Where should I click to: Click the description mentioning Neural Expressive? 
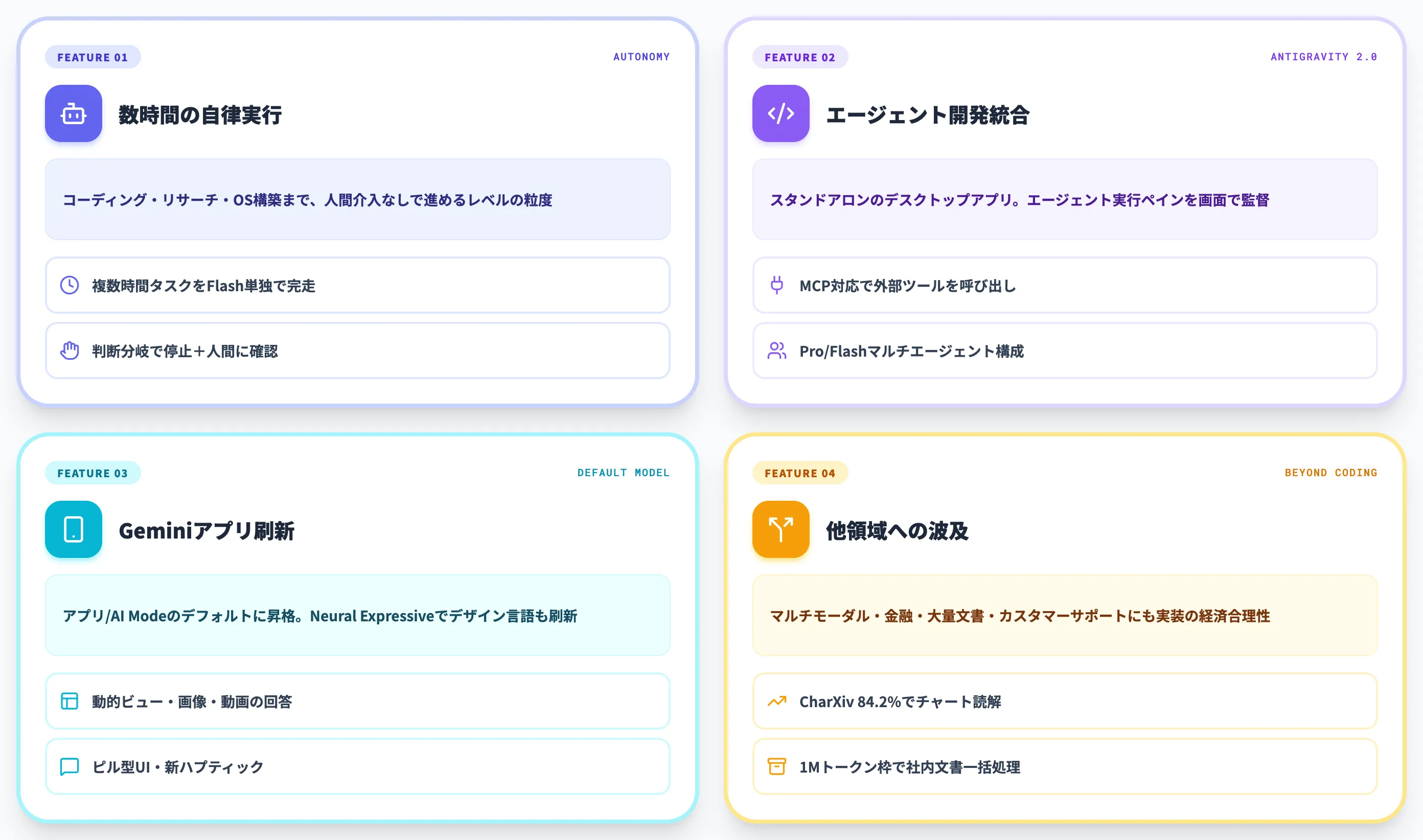pos(320,616)
